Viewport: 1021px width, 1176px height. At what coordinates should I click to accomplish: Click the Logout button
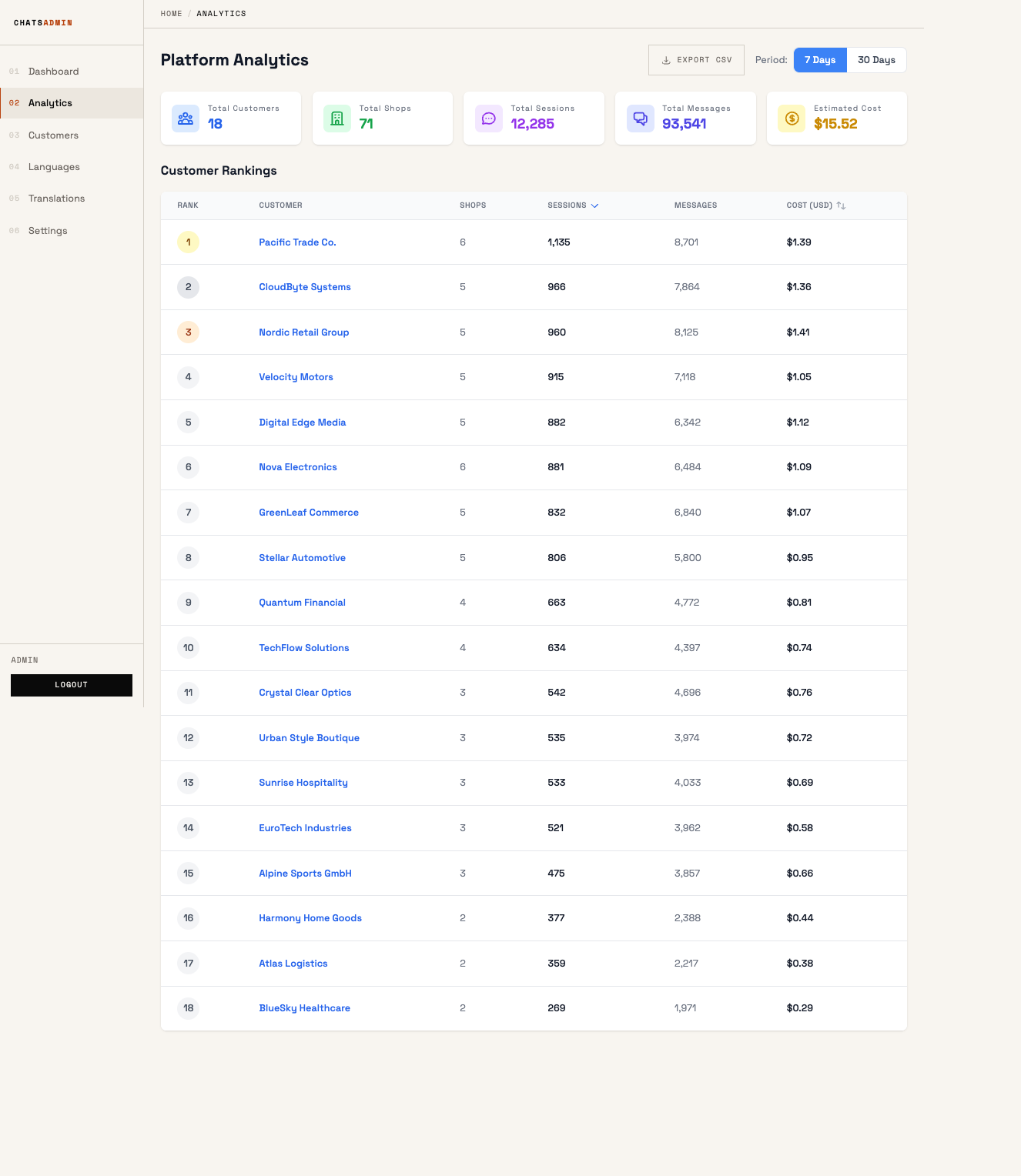point(71,685)
